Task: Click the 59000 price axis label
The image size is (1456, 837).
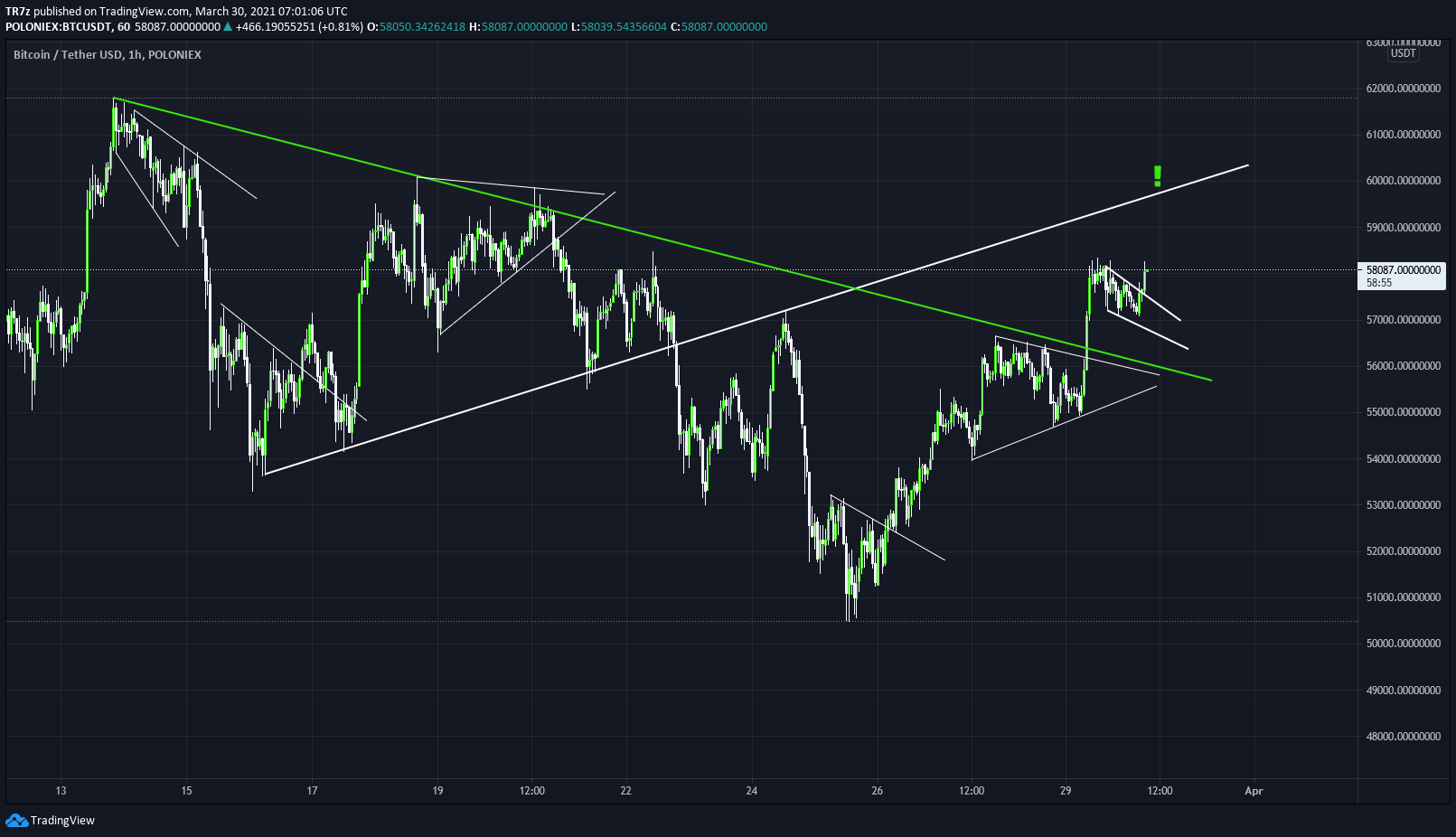Action: pyautogui.click(x=1404, y=228)
